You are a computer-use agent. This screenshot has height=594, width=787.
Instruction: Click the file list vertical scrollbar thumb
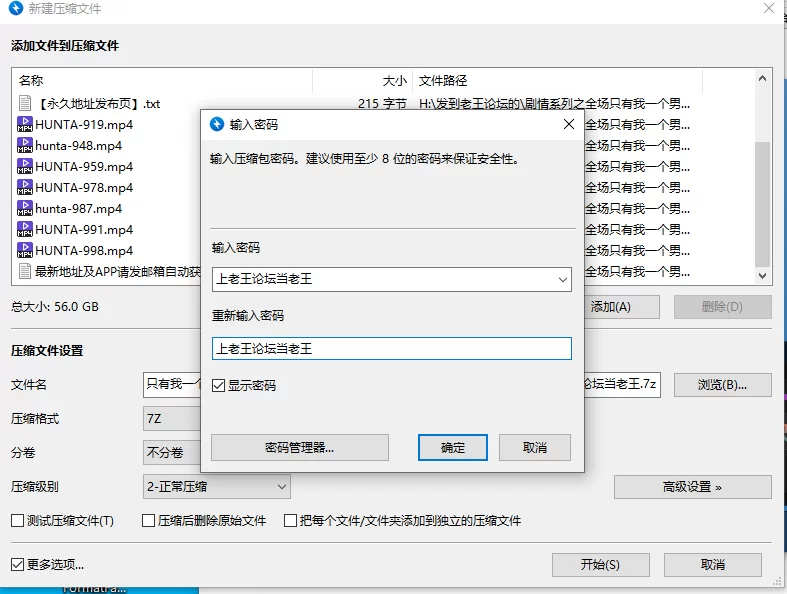coord(762,204)
